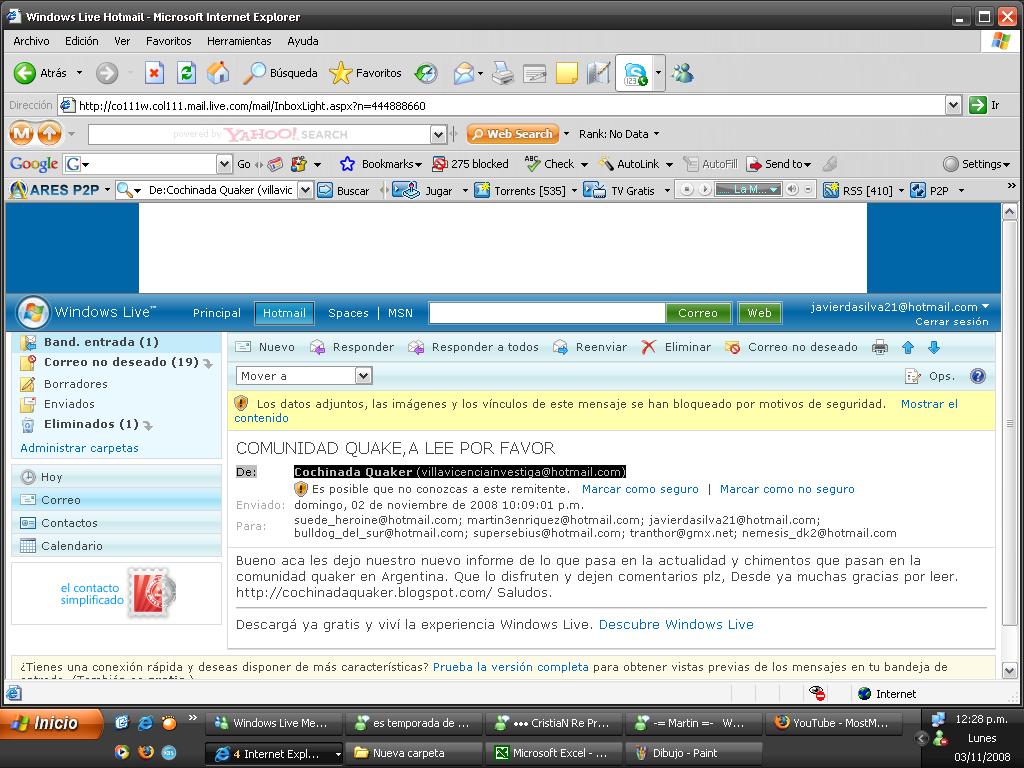Click the Windows Live search input field

coord(547,313)
